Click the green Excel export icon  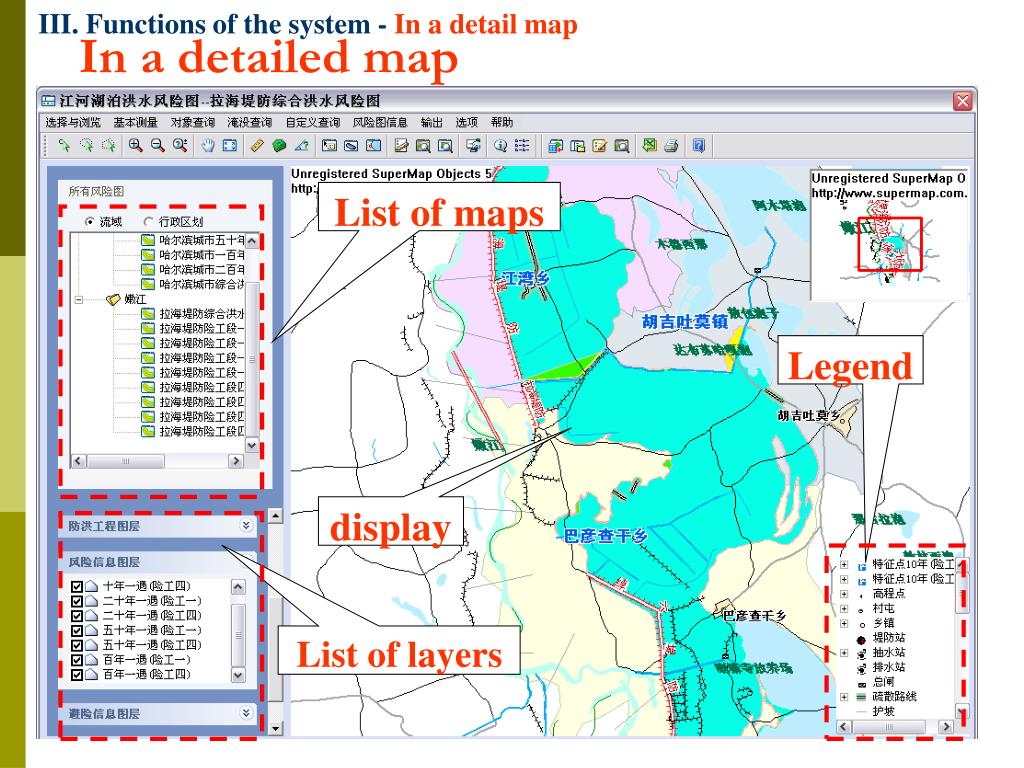pyautogui.click(x=649, y=145)
